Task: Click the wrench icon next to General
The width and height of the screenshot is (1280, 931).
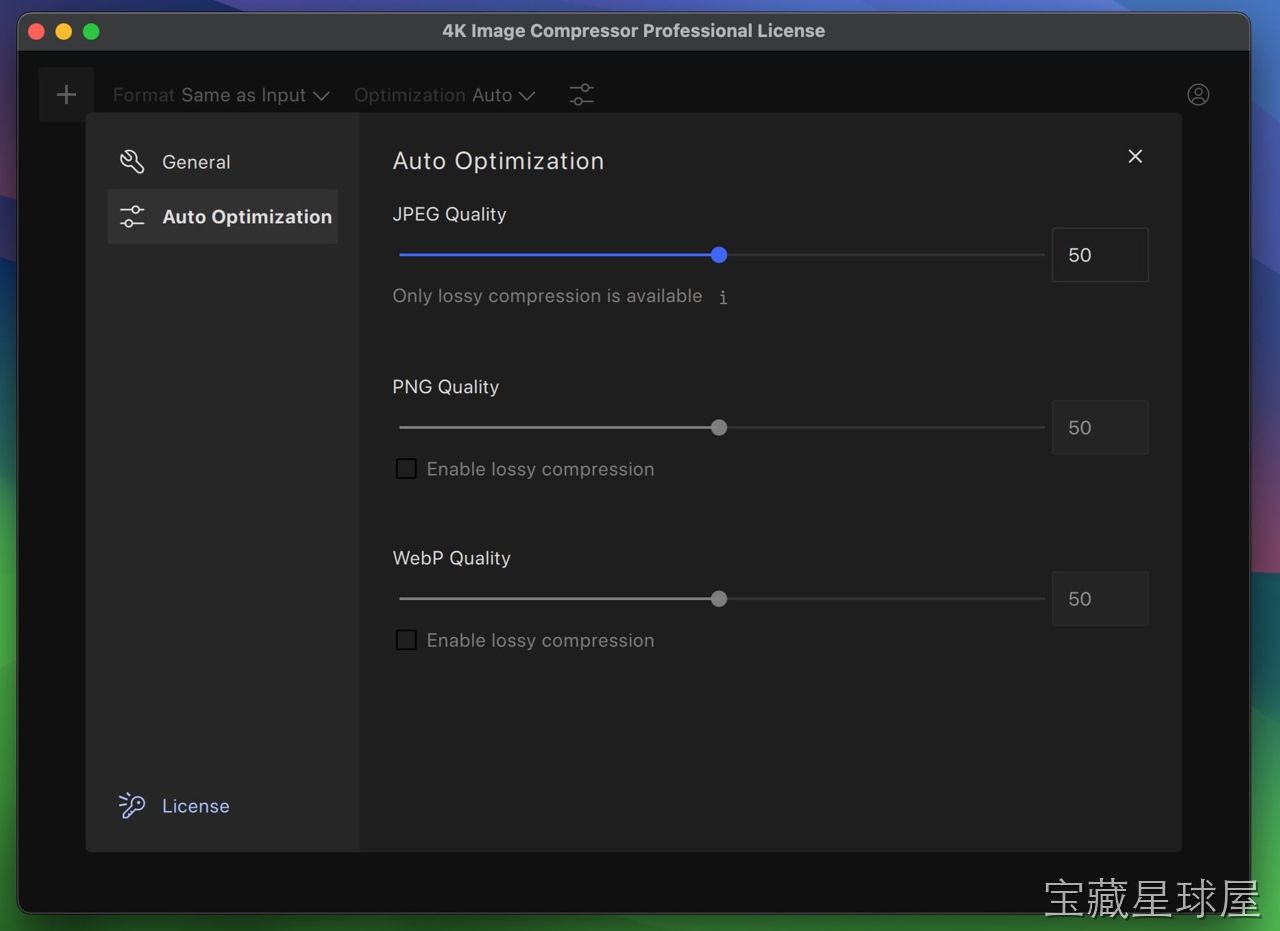Action: coord(132,162)
